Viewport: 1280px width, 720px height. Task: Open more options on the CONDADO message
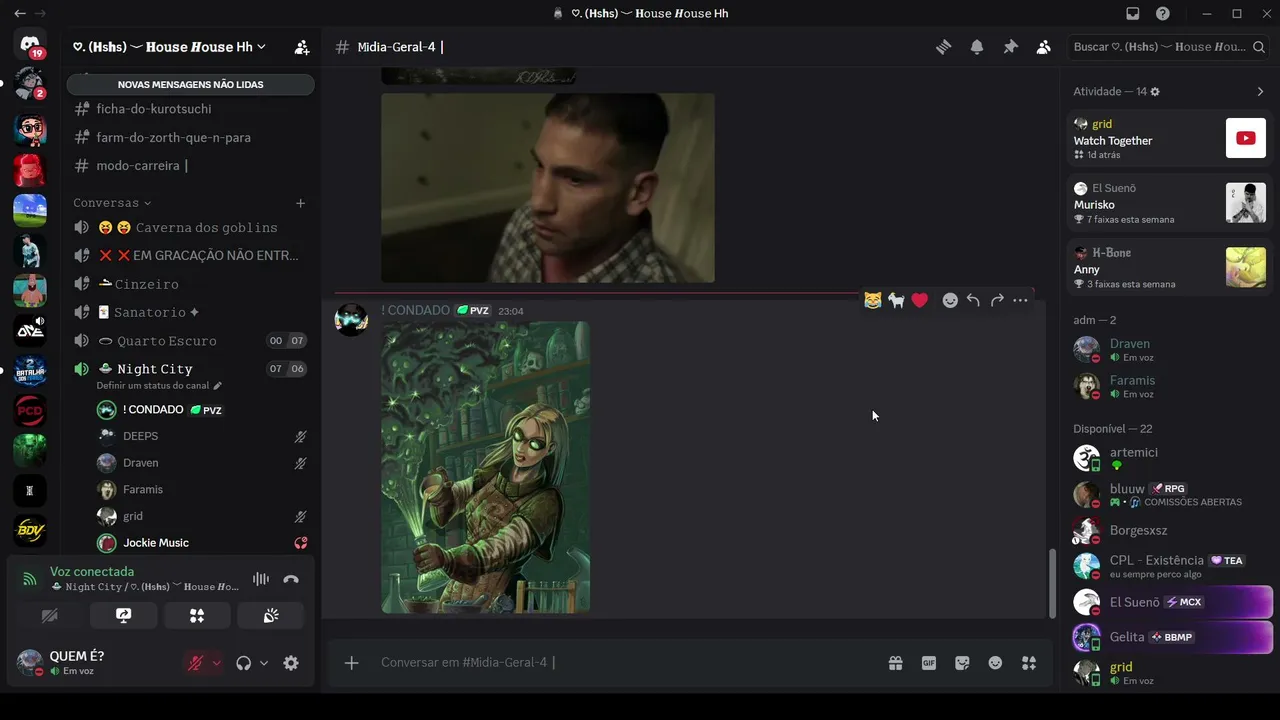pyautogui.click(x=1020, y=300)
